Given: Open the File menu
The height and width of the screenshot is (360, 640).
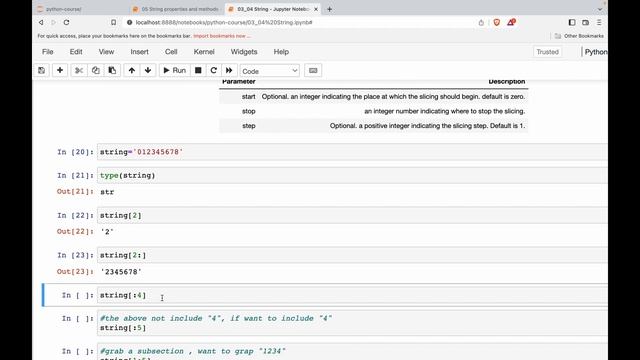Looking at the screenshot, I should coord(48,52).
